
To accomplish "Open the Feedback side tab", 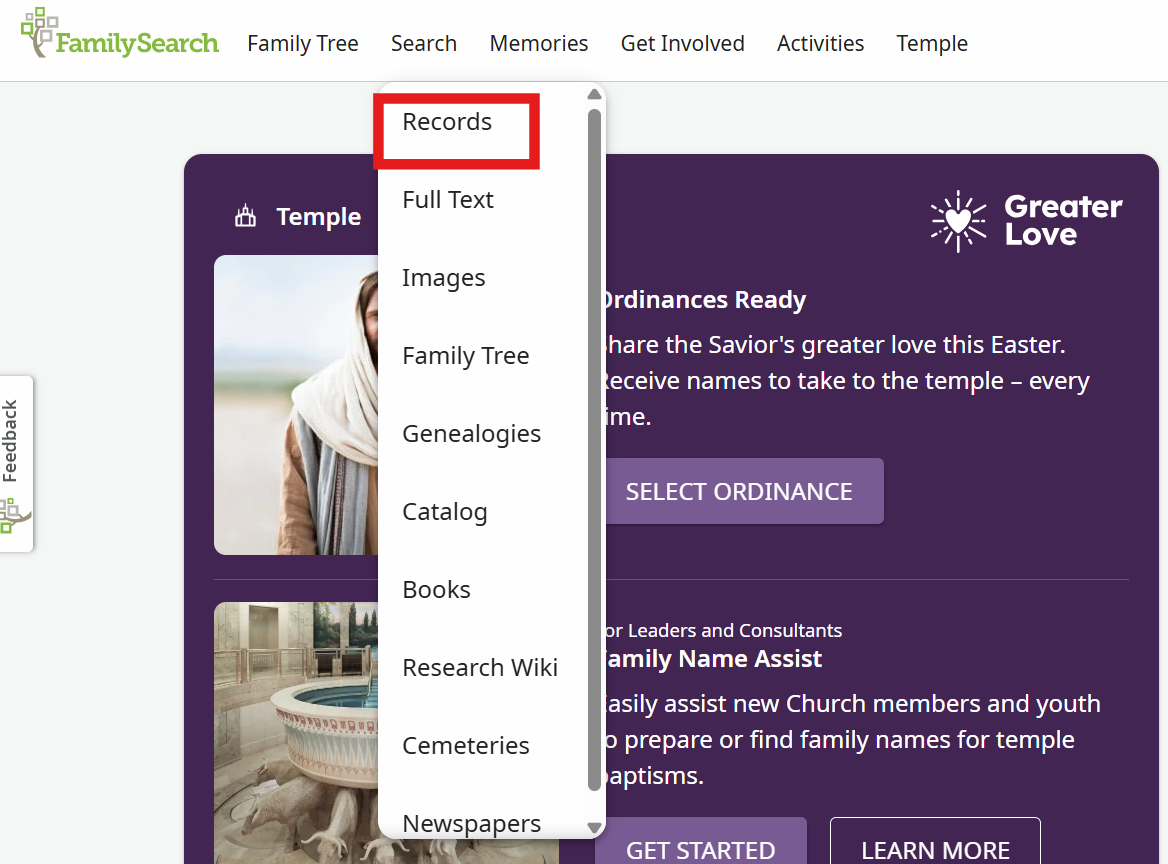I will coord(15,463).
